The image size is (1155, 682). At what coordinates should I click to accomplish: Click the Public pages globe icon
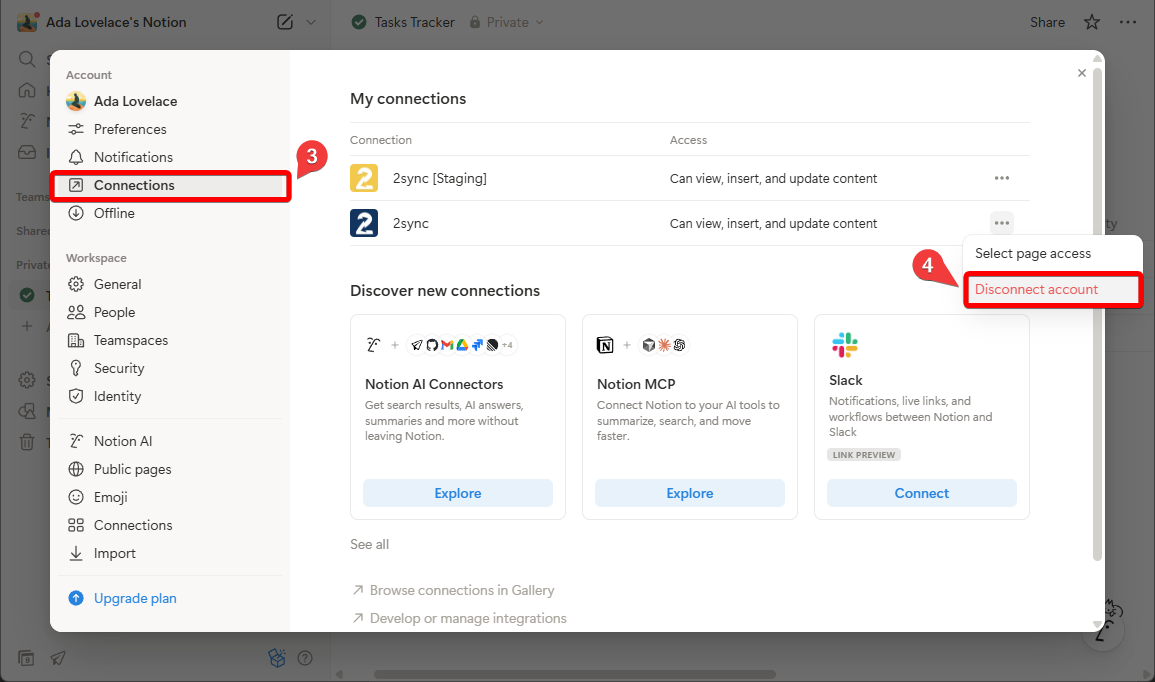(x=76, y=469)
